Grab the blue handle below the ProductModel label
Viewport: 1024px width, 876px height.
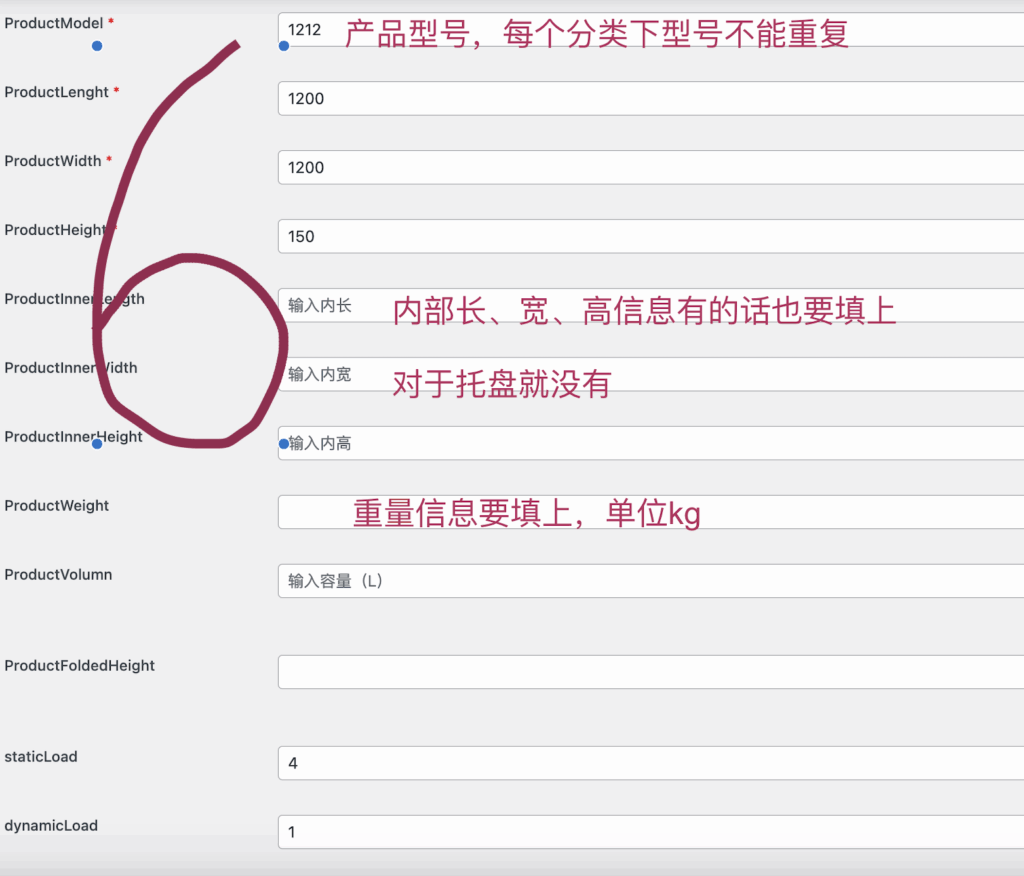pos(97,45)
